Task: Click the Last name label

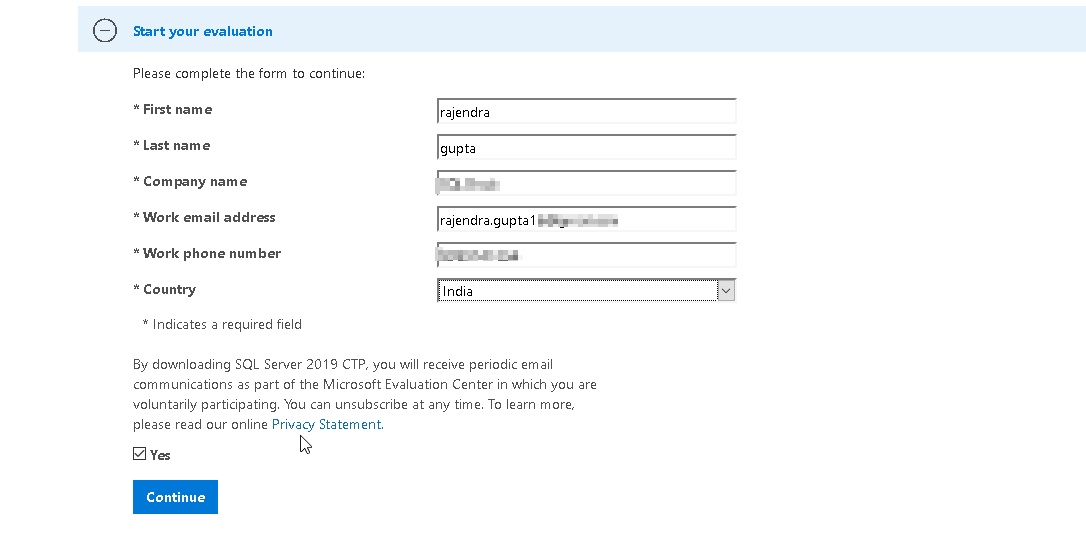Action: (172, 146)
